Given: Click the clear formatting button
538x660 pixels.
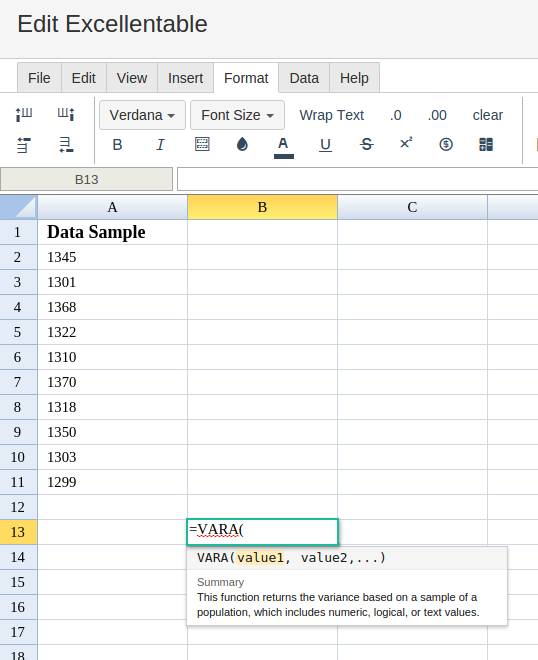Looking at the screenshot, I should point(487,115).
